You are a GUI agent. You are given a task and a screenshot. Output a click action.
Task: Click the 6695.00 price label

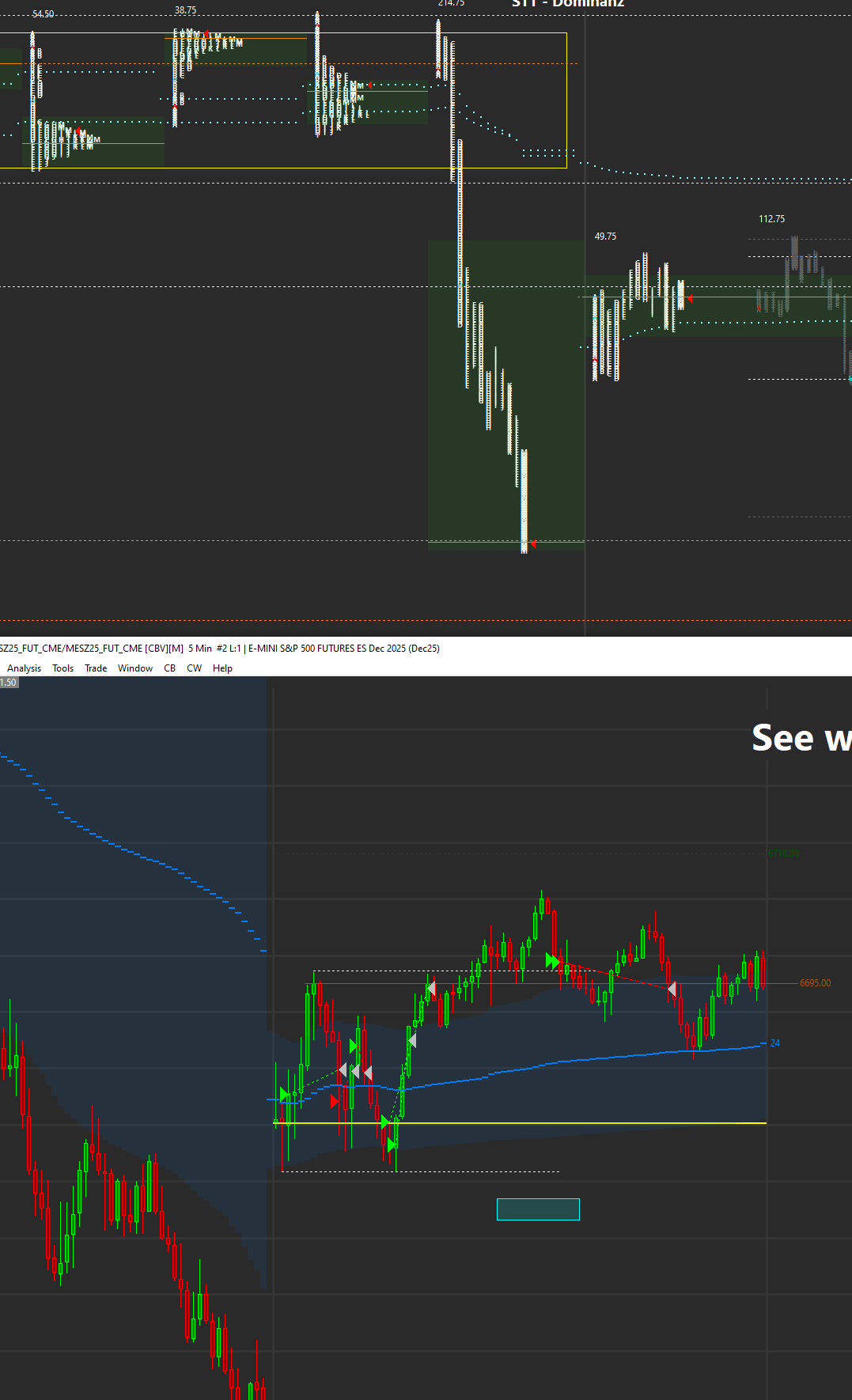tap(815, 983)
